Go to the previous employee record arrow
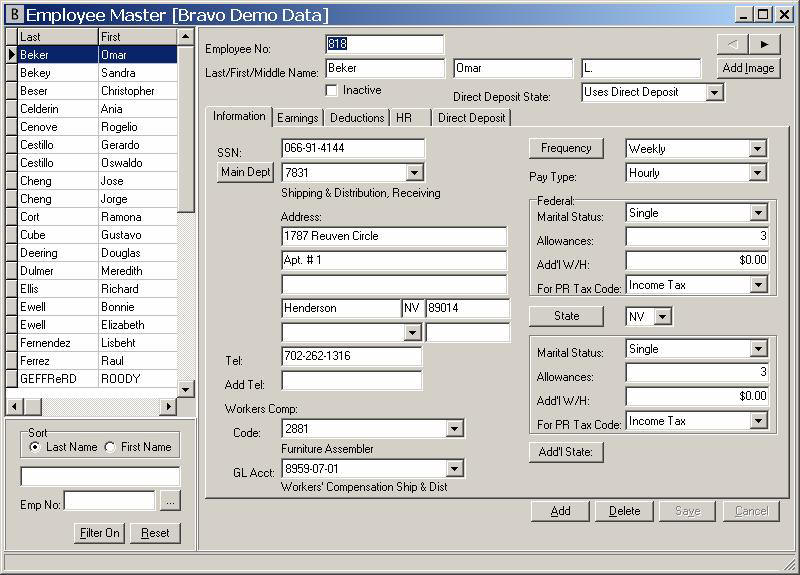Screen dimensions: 800x575 click(733, 44)
